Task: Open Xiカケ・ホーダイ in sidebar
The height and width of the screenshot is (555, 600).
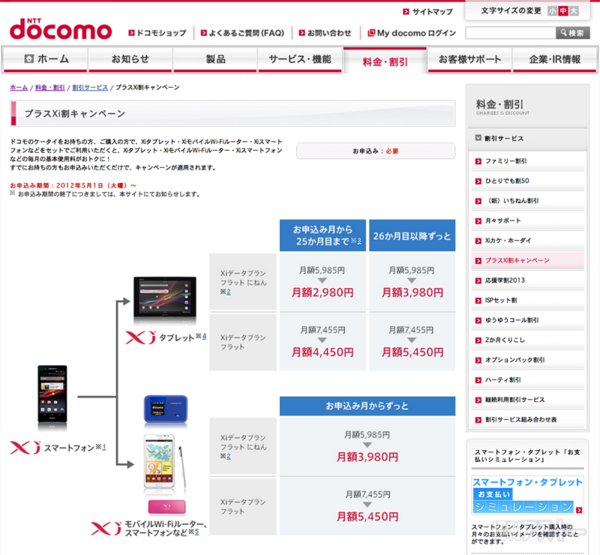Action: [508, 241]
